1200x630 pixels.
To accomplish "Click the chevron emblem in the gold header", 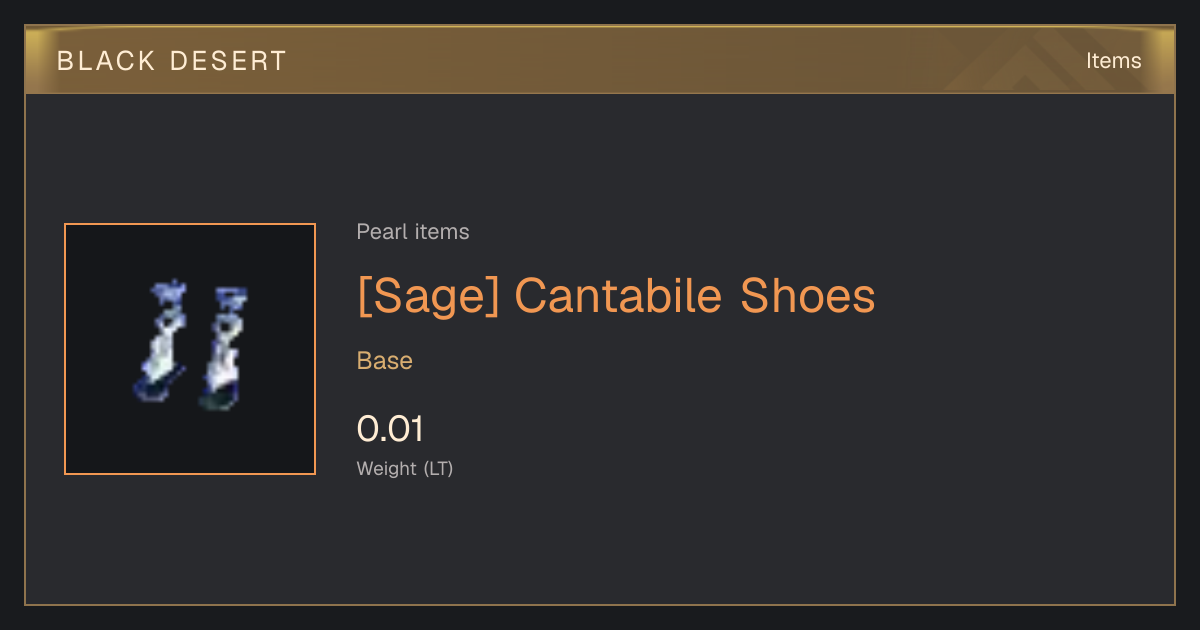I will point(1030,60).
